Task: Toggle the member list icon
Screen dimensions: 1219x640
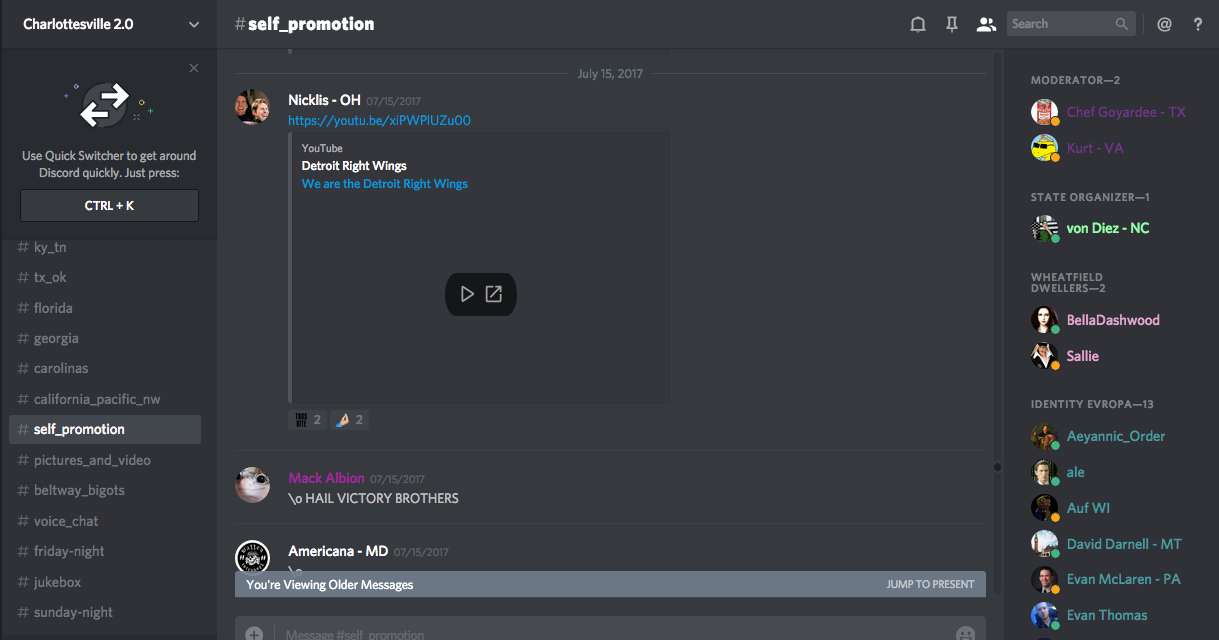Action: tap(986, 25)
